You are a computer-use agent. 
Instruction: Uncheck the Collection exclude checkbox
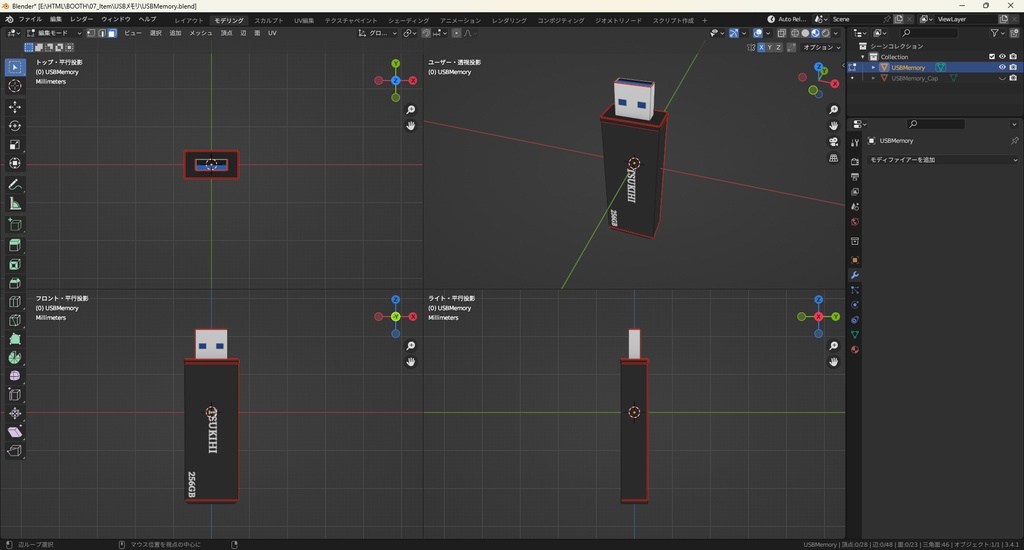992,56
